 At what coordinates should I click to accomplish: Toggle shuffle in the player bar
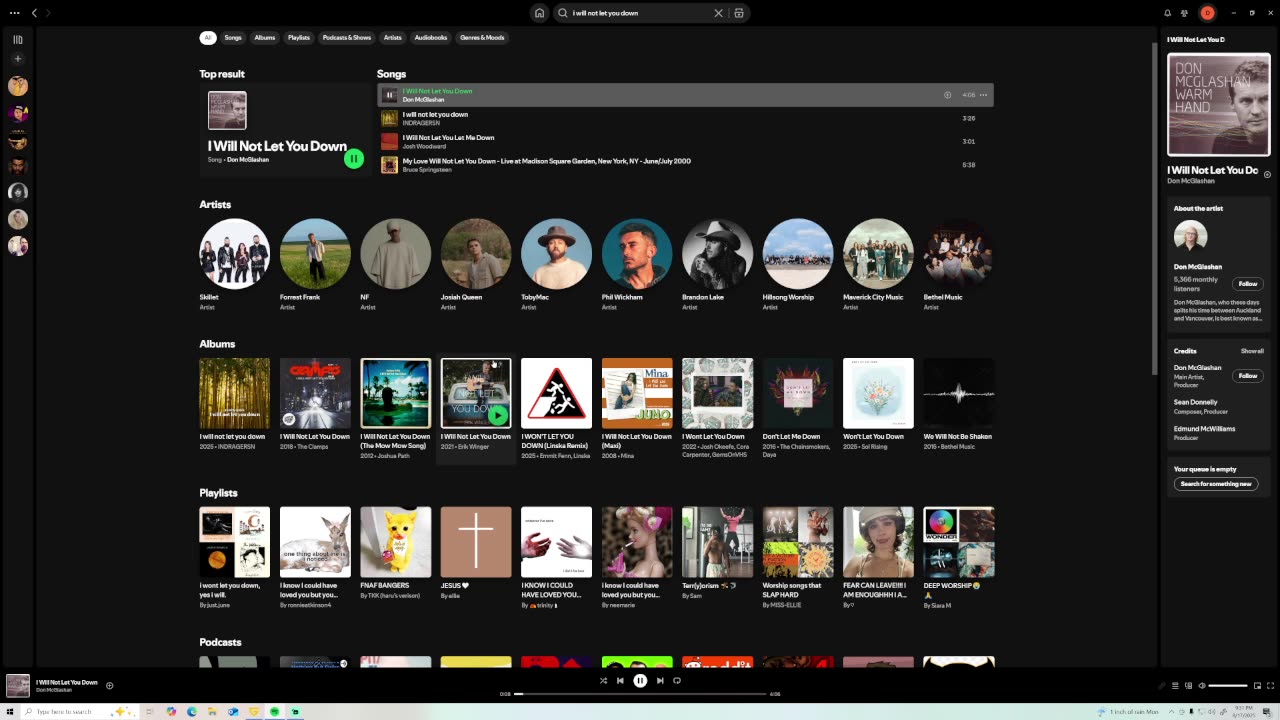603,680
